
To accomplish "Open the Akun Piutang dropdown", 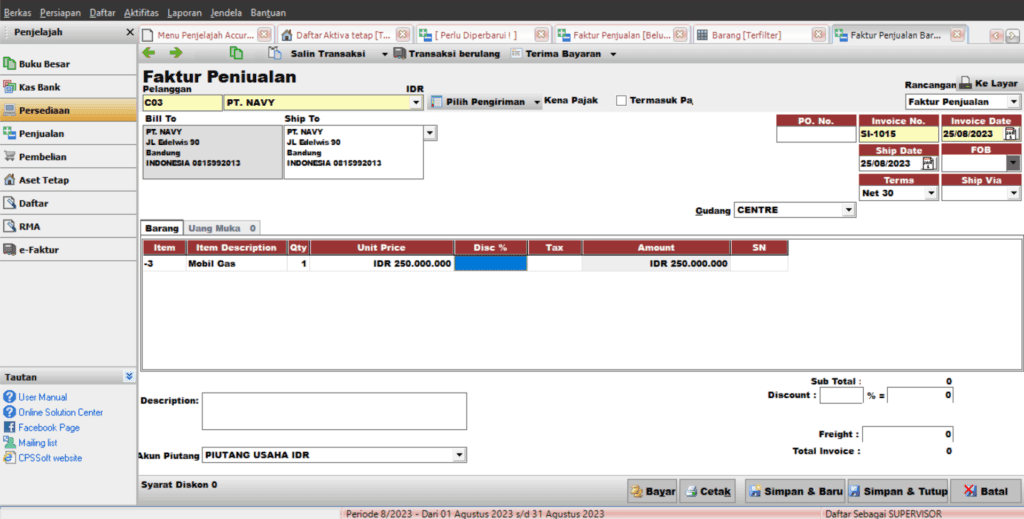I will [x=459, y=455].
